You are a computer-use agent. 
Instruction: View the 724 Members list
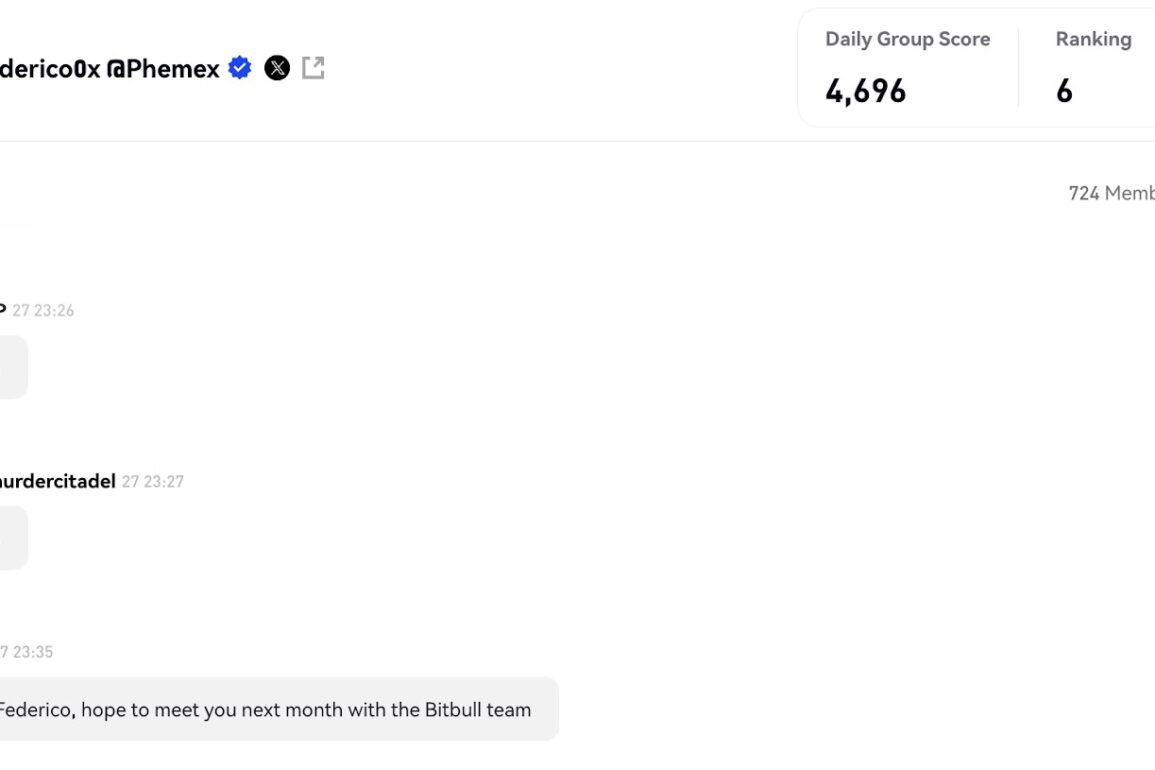[x=1112, y=193]
